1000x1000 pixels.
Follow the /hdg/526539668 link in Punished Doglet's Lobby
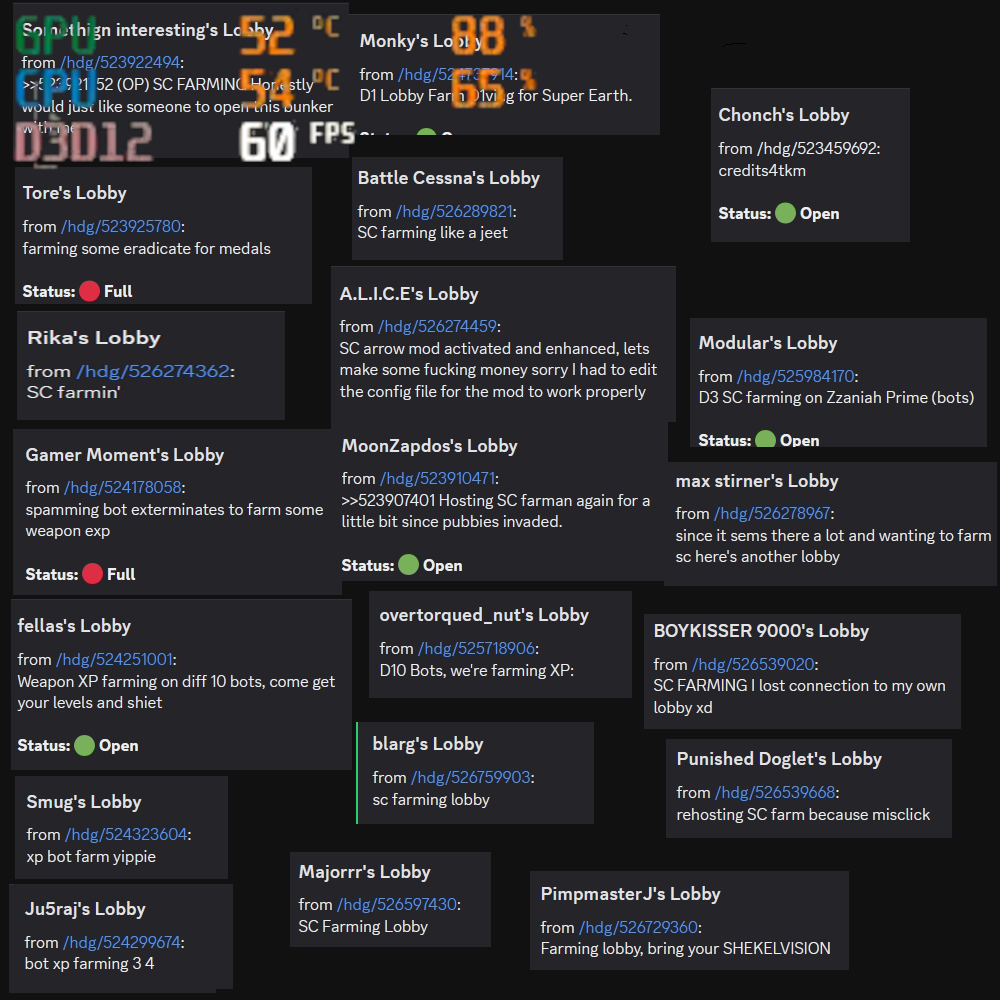775,793
